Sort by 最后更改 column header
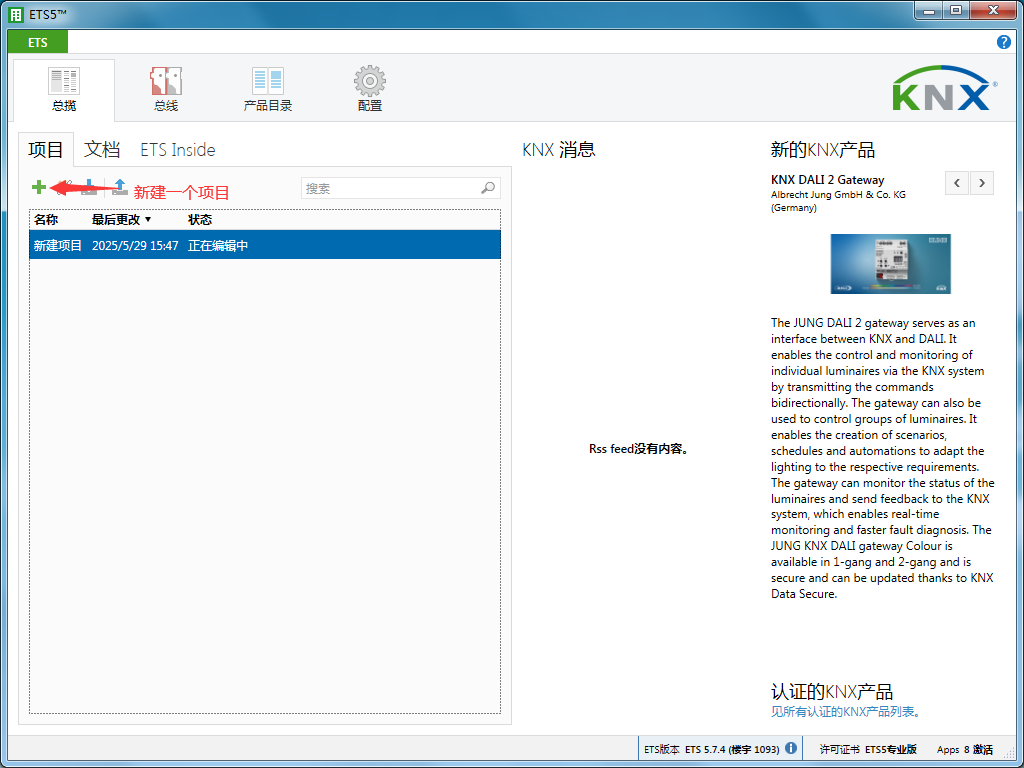 121,219
